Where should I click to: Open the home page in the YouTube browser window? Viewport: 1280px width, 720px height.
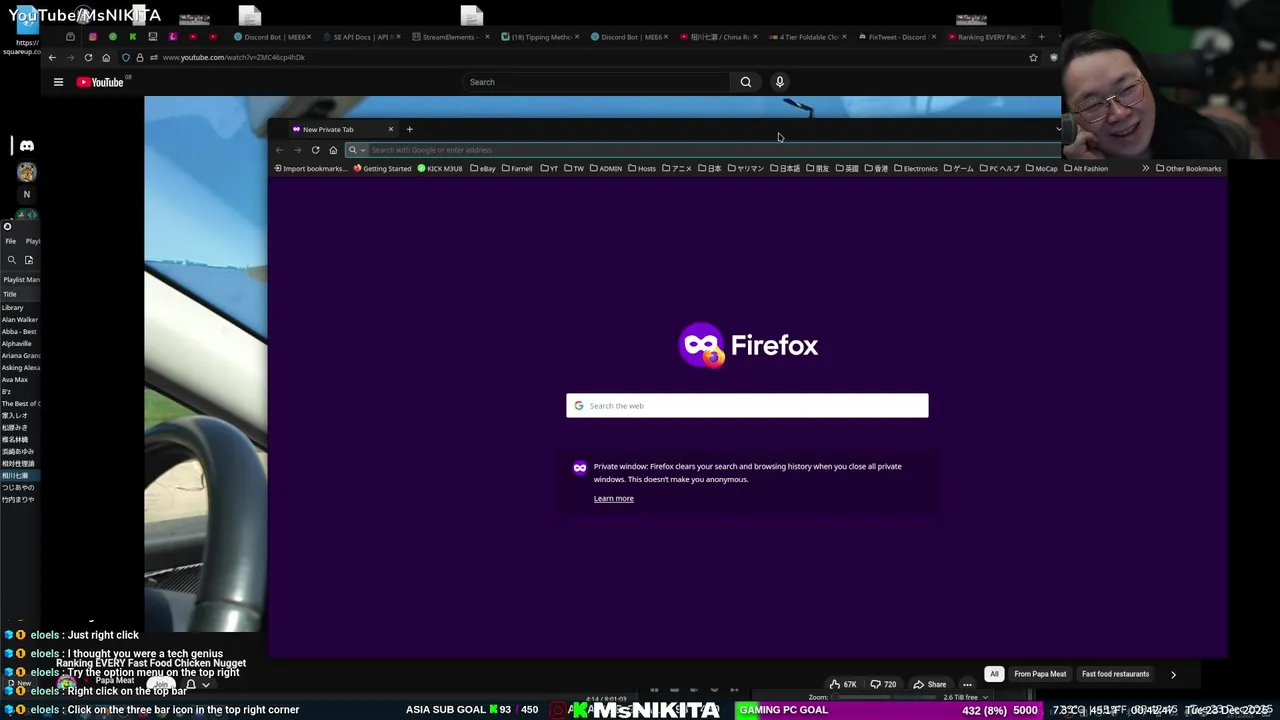point(106,57)
